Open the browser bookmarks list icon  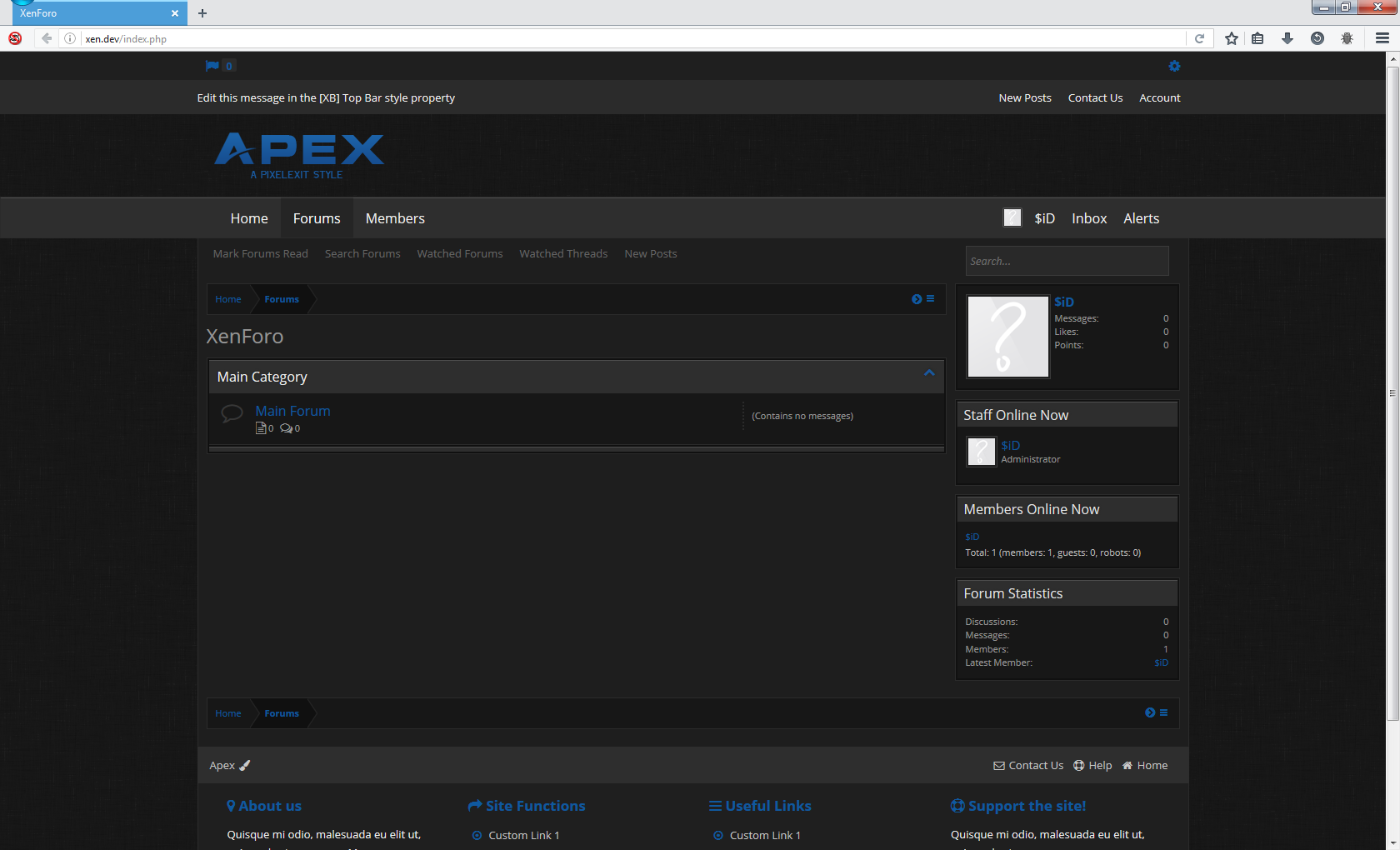point(1257,38)
